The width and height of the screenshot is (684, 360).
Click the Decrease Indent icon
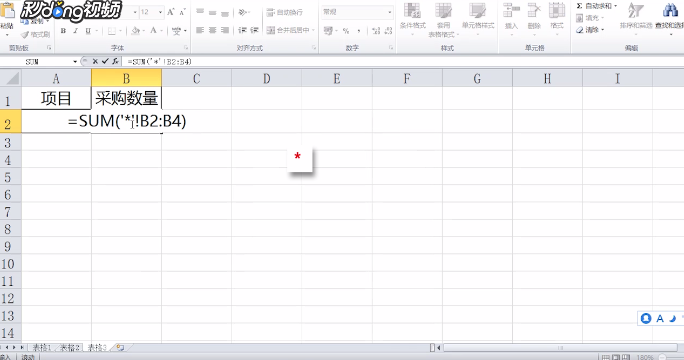point(243,30)
